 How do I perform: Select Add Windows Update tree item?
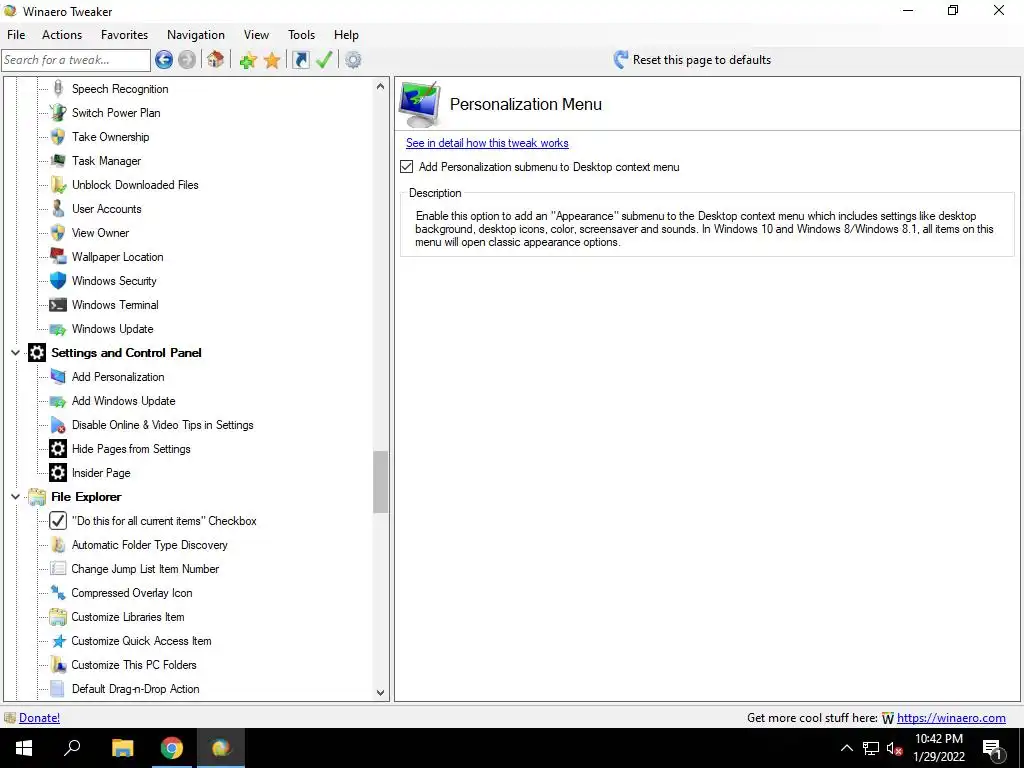[x=123, y=401]
